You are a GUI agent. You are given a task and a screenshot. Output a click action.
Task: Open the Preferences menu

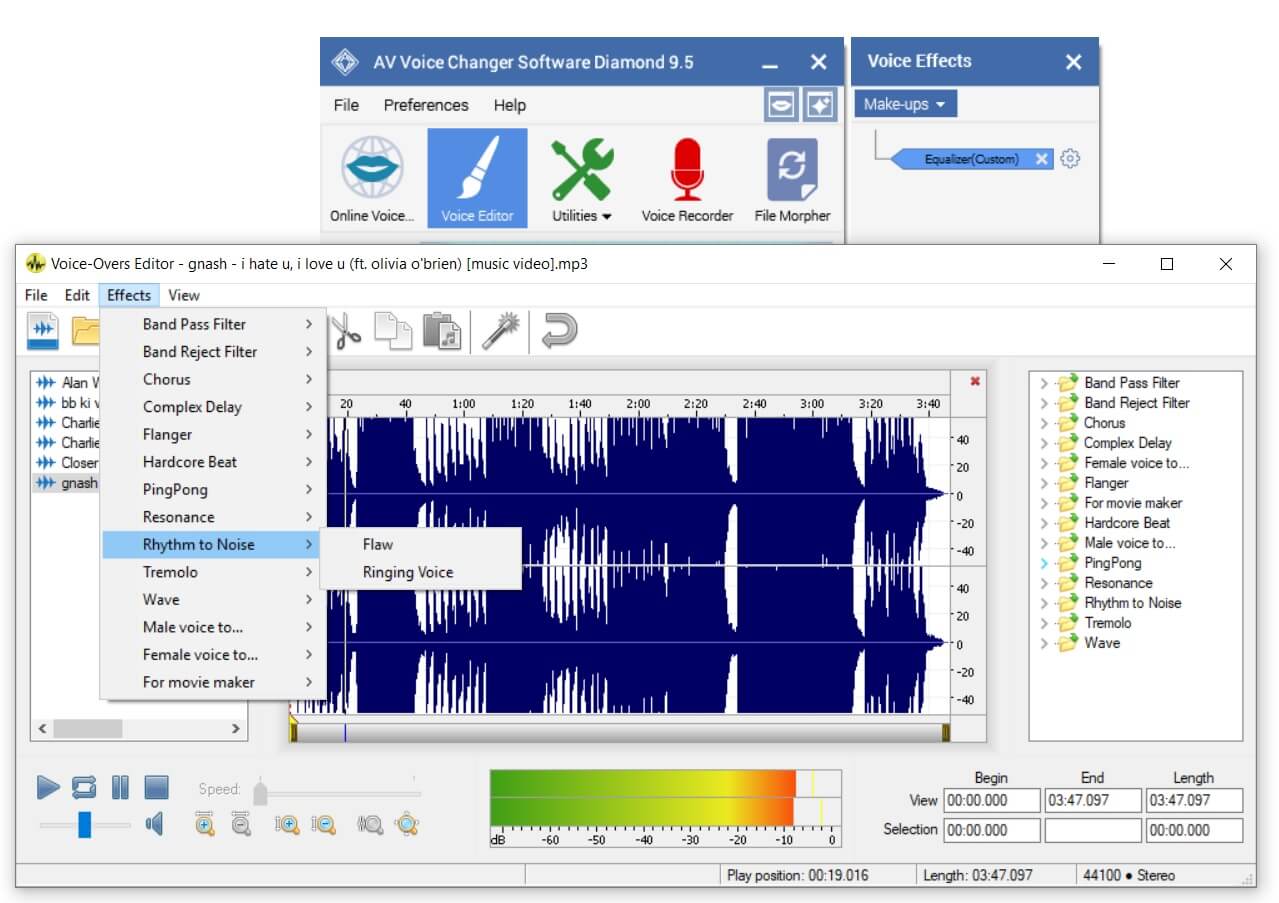tap(426, 104)
